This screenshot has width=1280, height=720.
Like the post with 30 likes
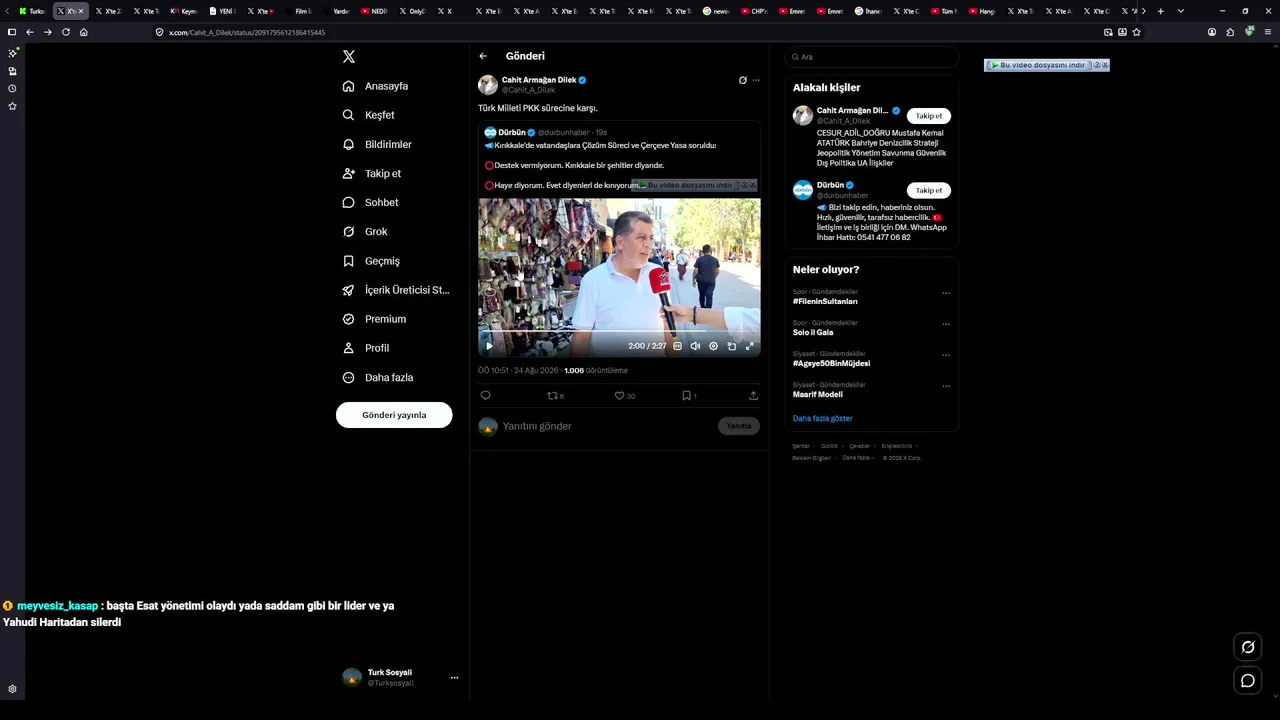tap(625, 396)
